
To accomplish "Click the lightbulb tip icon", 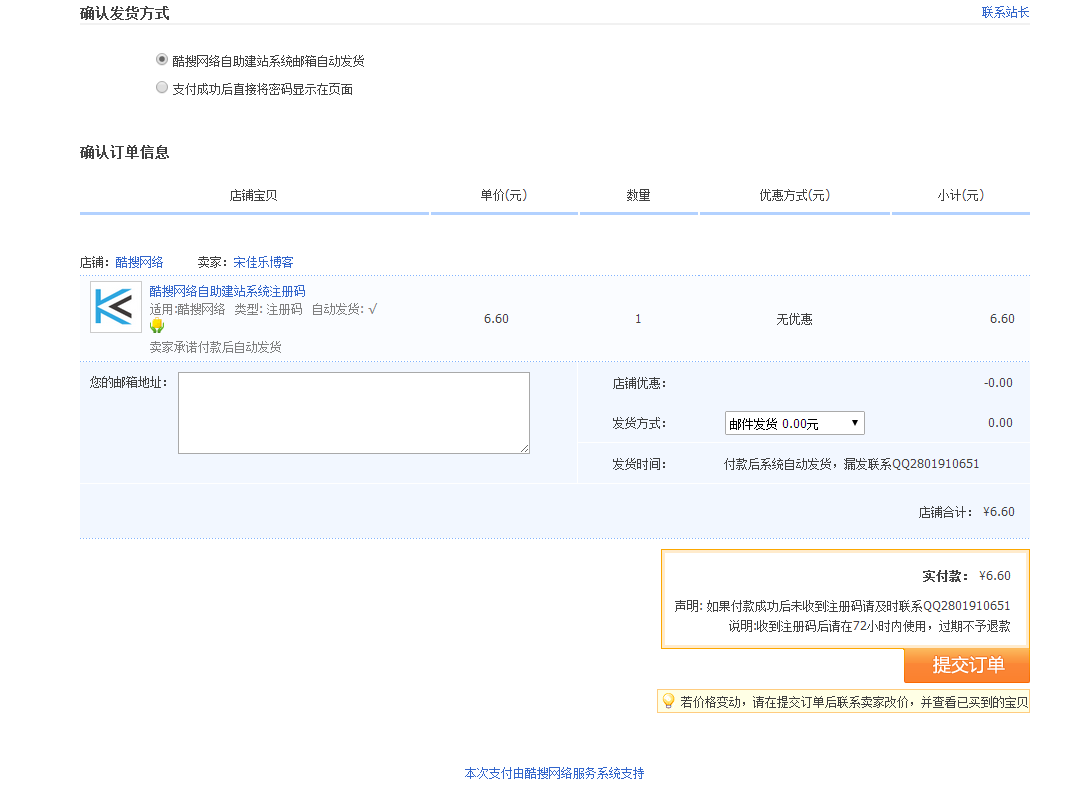I will click(668, 701).
